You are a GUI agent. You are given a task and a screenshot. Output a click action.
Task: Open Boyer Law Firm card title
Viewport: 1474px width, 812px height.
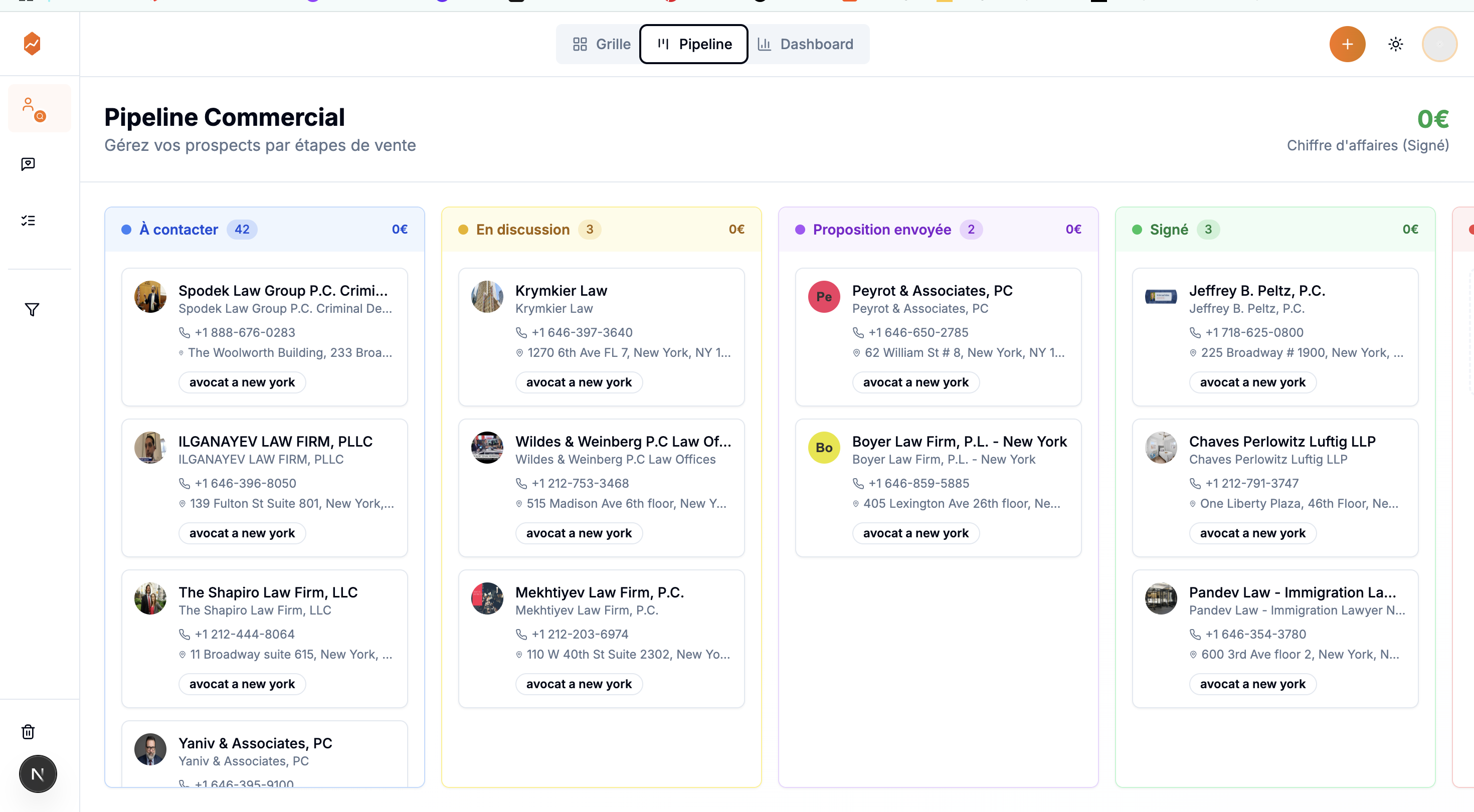[960, 442]
